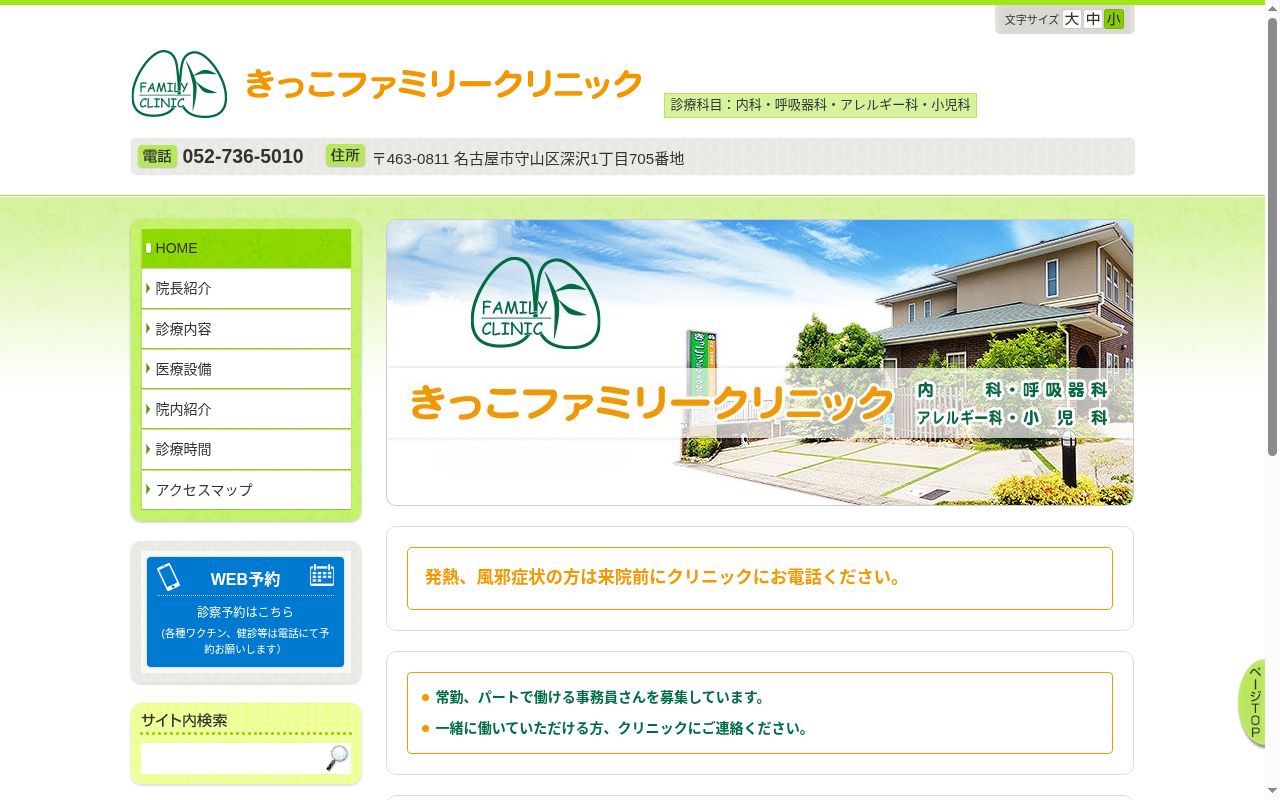Click the magnifying glass search icon
The image size is (1280, 800).
point(338,758)
